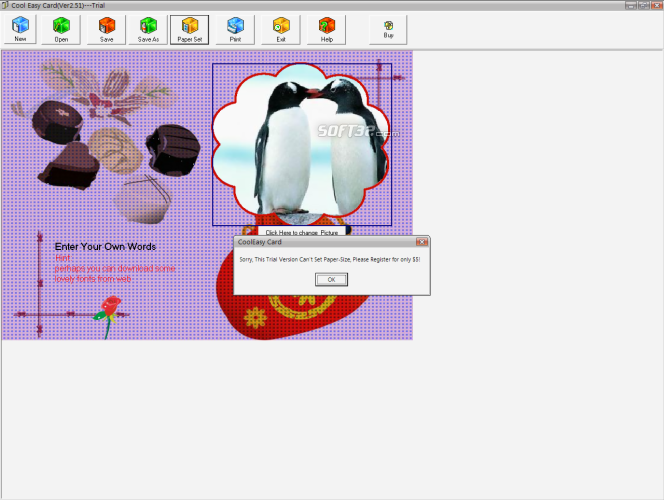
Task: Select the penguin photo on the card
Action: click(x=302, y=144)
